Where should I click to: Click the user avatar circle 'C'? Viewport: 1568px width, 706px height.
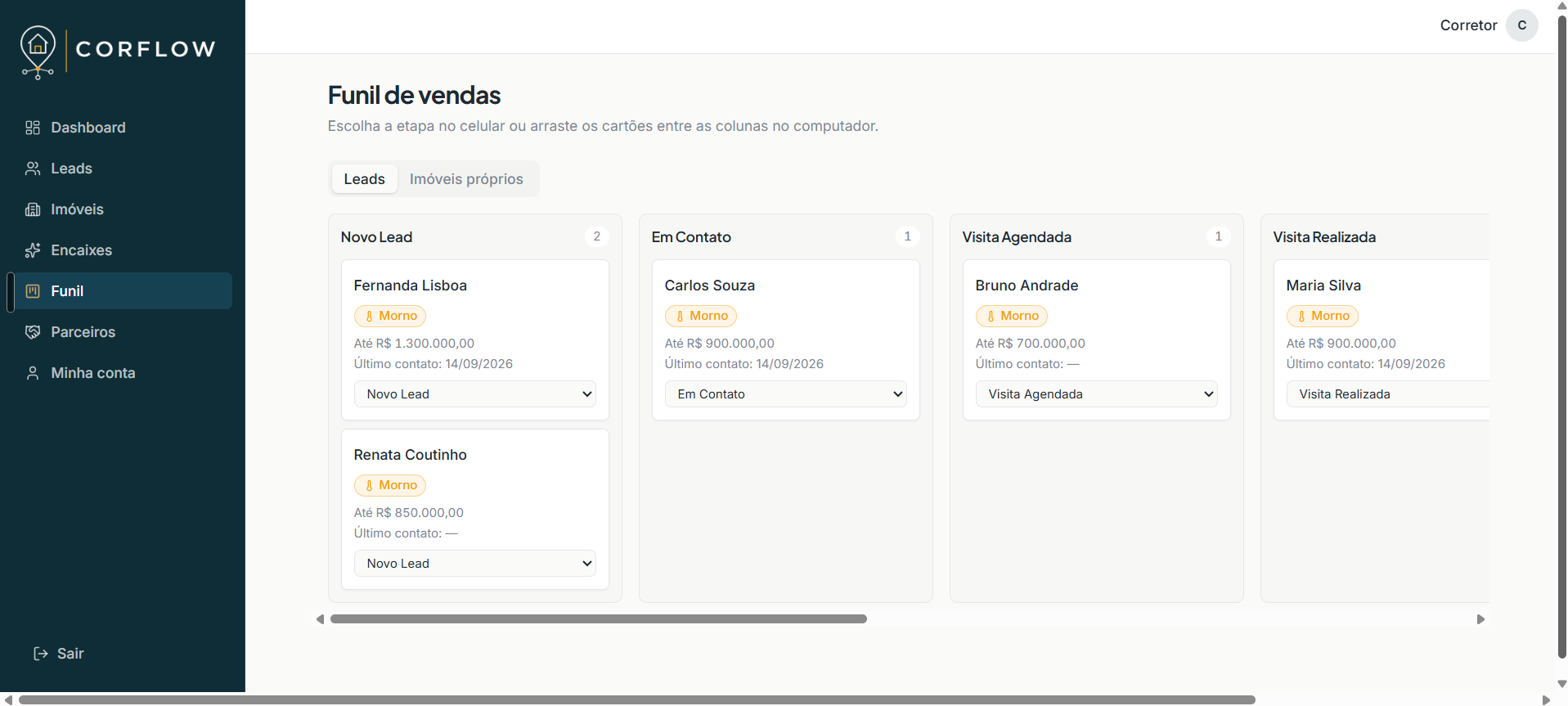tap(1522, 25)
